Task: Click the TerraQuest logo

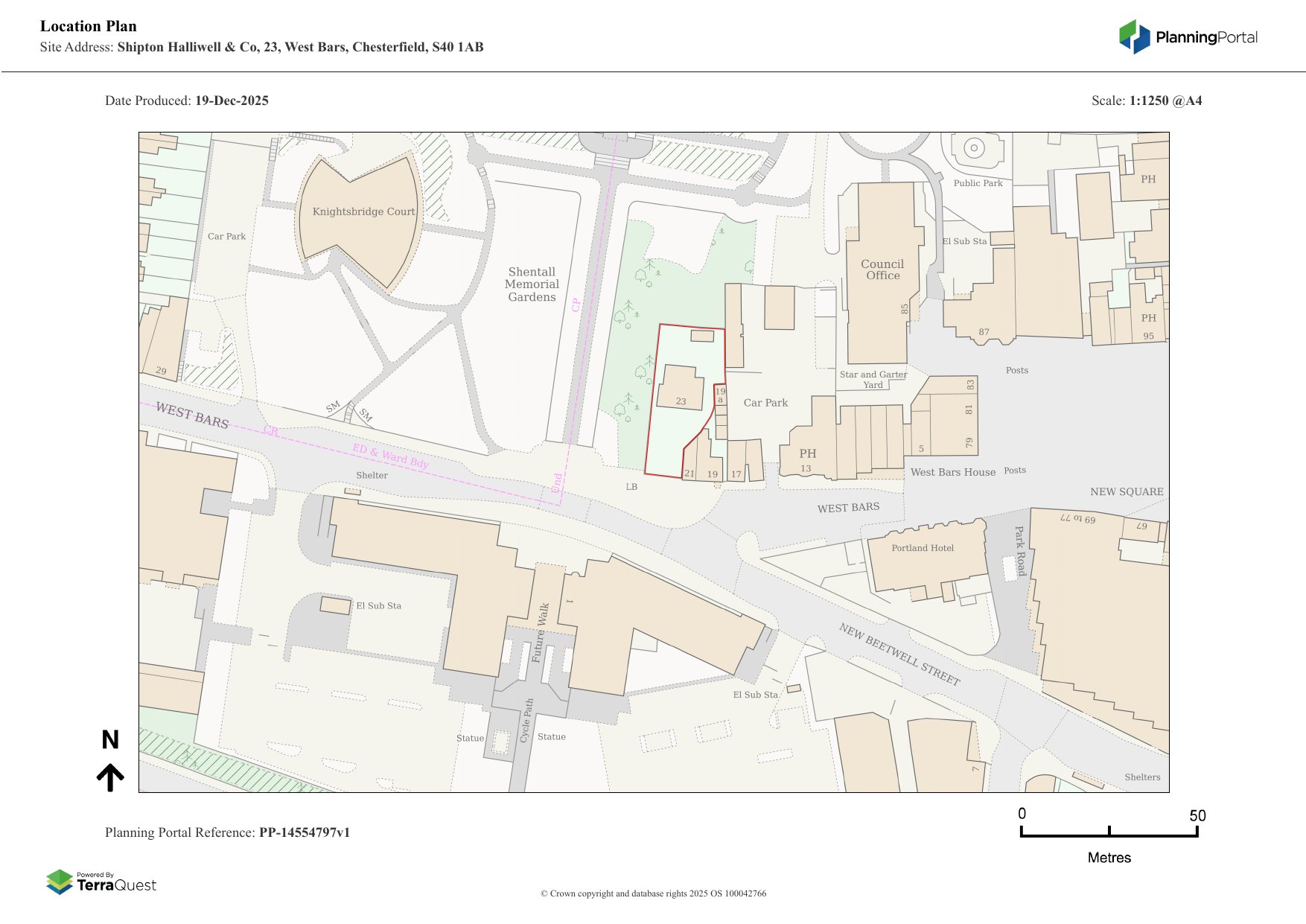Action: tap(101, 882)
